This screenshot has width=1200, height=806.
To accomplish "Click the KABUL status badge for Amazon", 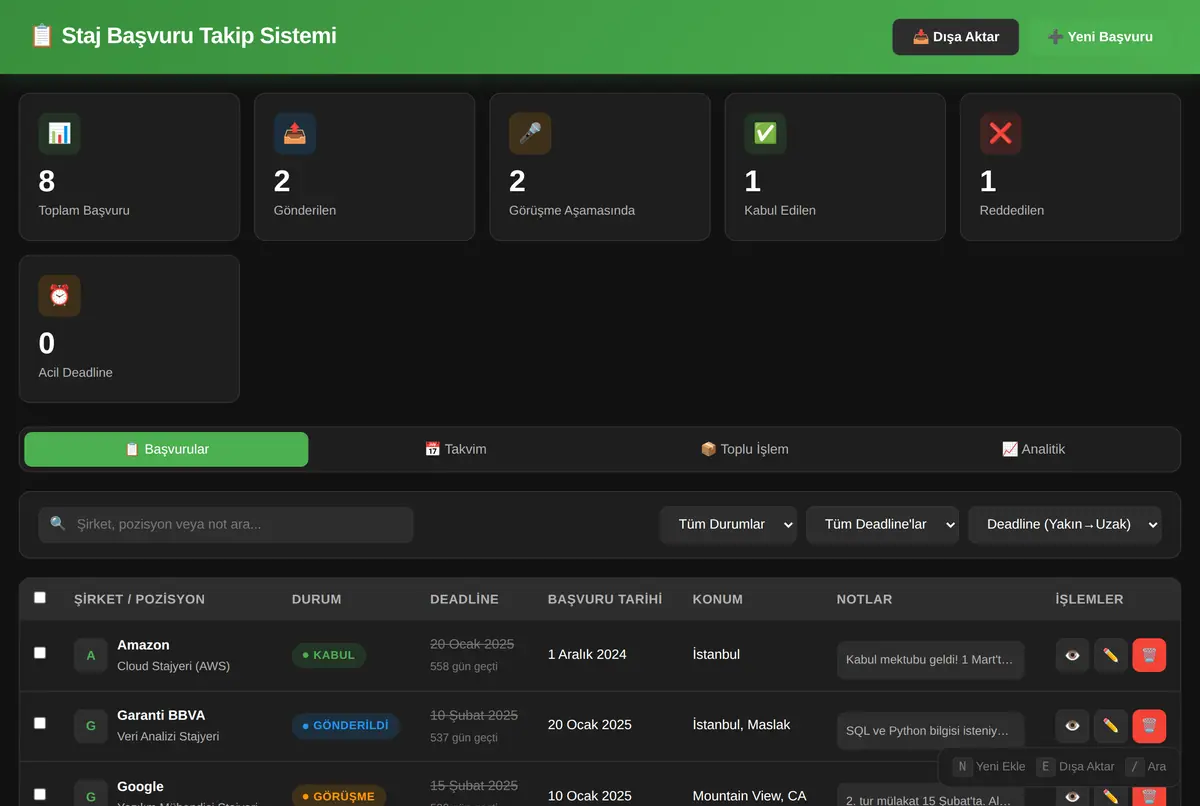I will [329, 656].
